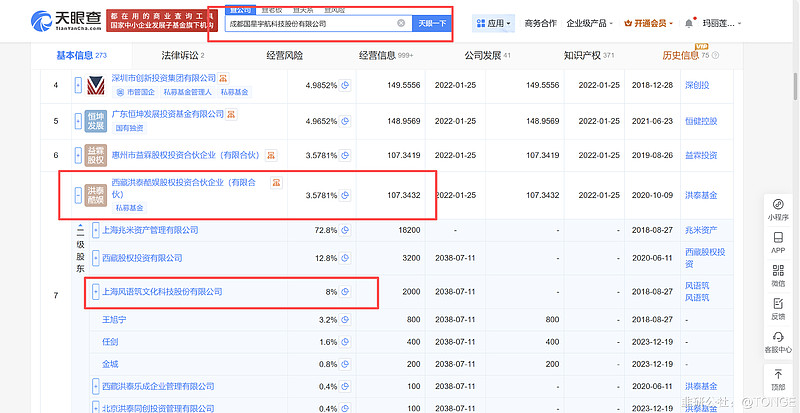
Task: Switch to 法律诉讼 tab
Action: click(183, 55)
